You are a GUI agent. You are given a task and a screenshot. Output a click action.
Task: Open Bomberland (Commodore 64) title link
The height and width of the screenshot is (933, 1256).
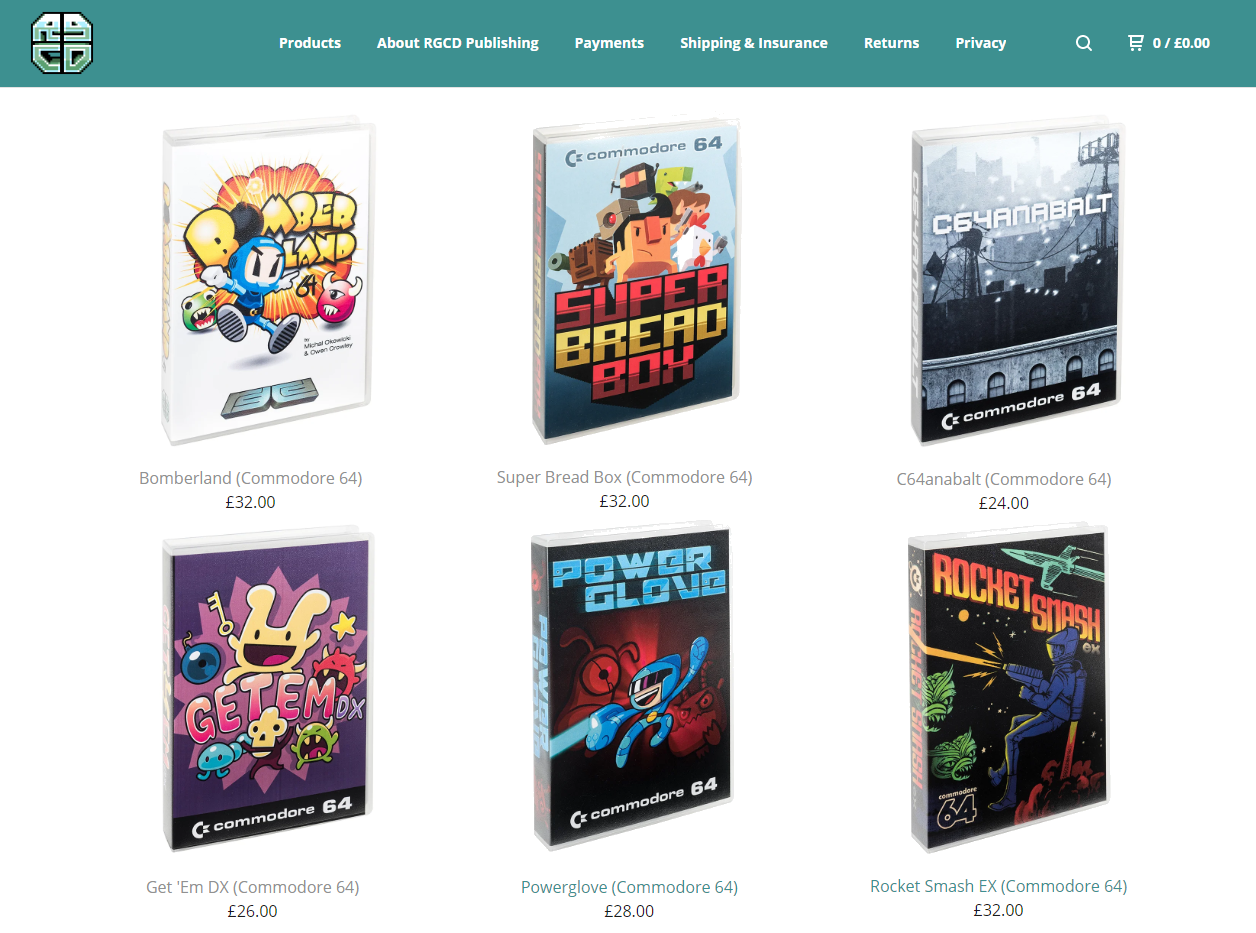(x=251, y=478)
